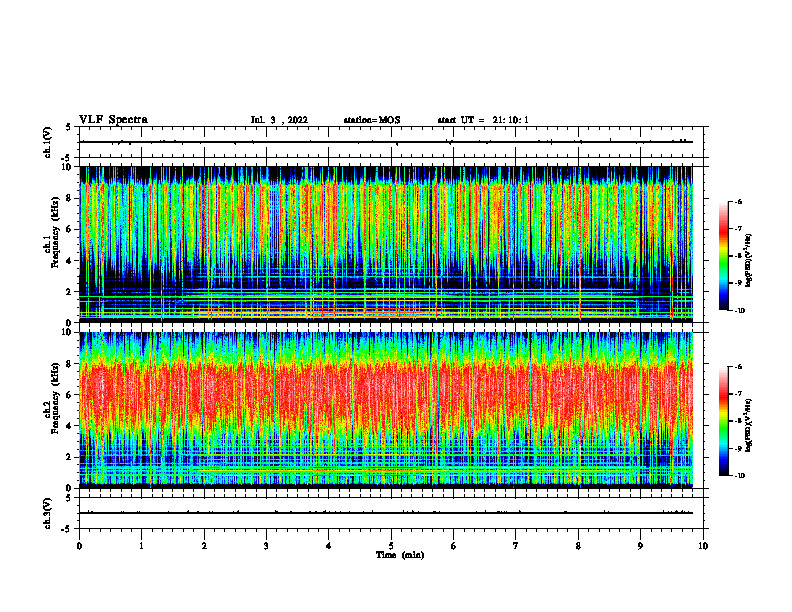Screen dimensions: 792x612
Task: Click the ch.1 spectrogram panel
Action: pos(386,244)
